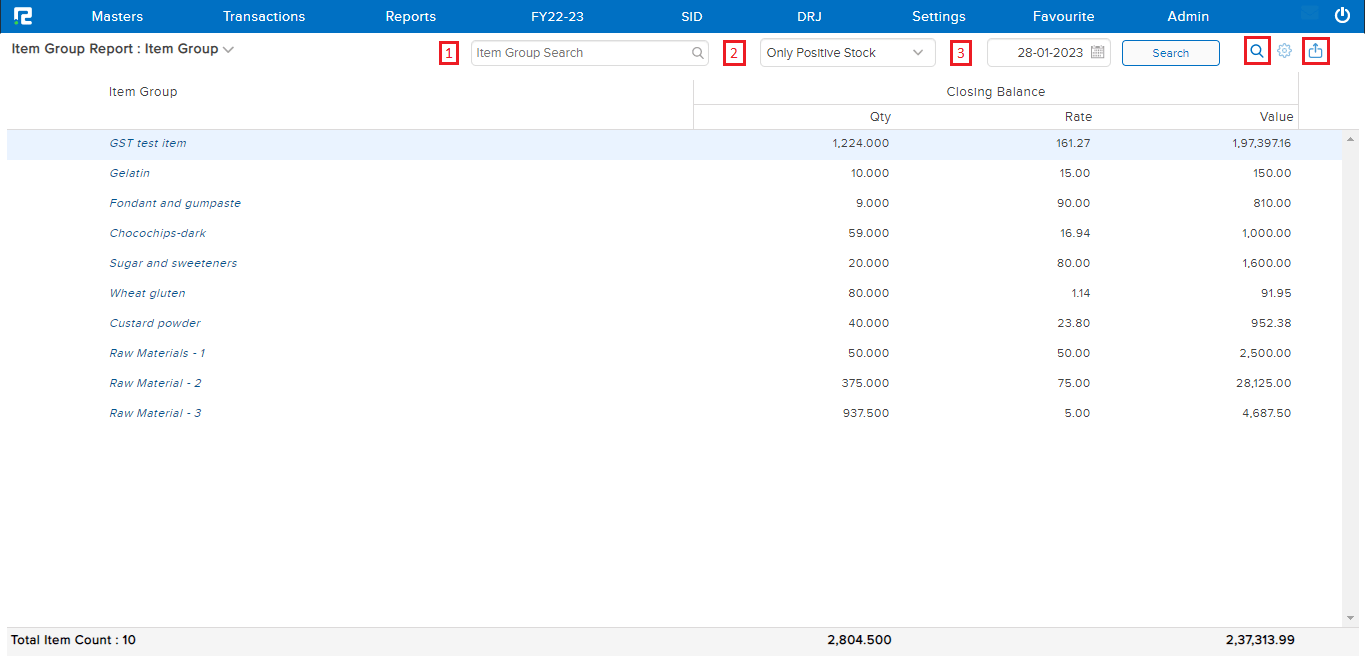This screenshot has width=1366, height=658.
Task: Click the FY22-23 financial year menu
Action: (x=557, y=16)
